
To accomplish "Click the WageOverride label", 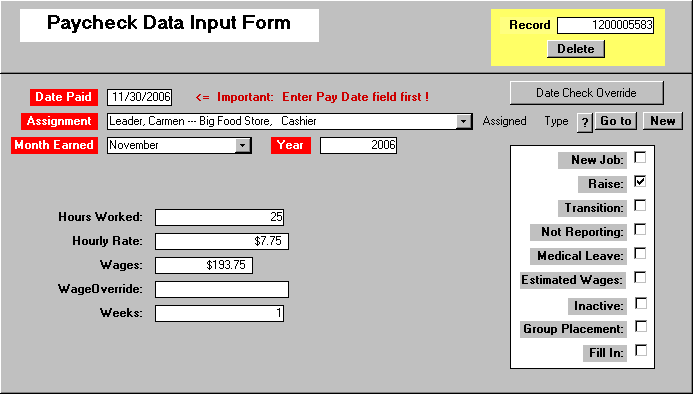I will [x=100, y=289].
